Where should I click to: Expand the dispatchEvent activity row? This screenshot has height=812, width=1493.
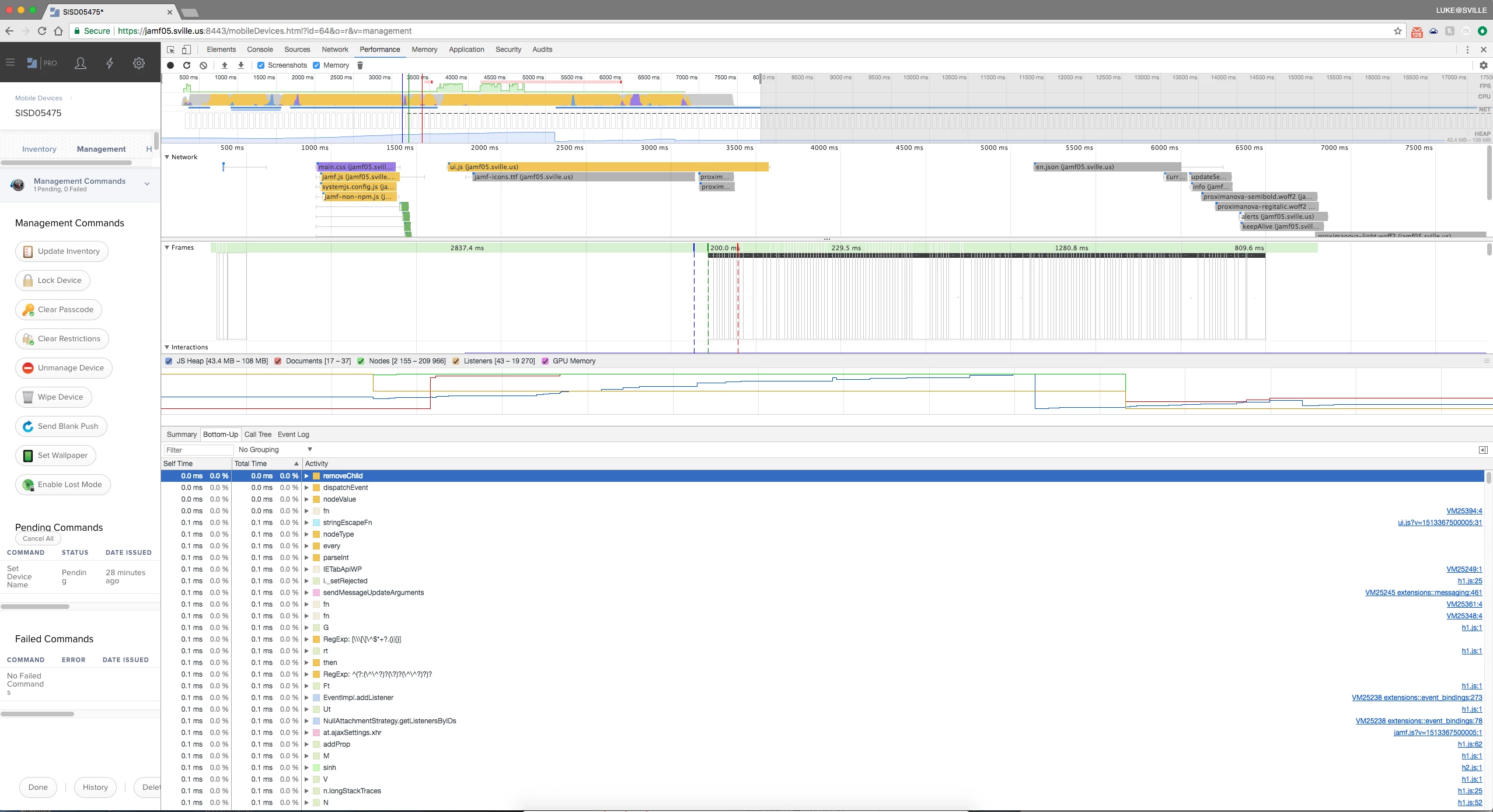click(x=306, y=488)
